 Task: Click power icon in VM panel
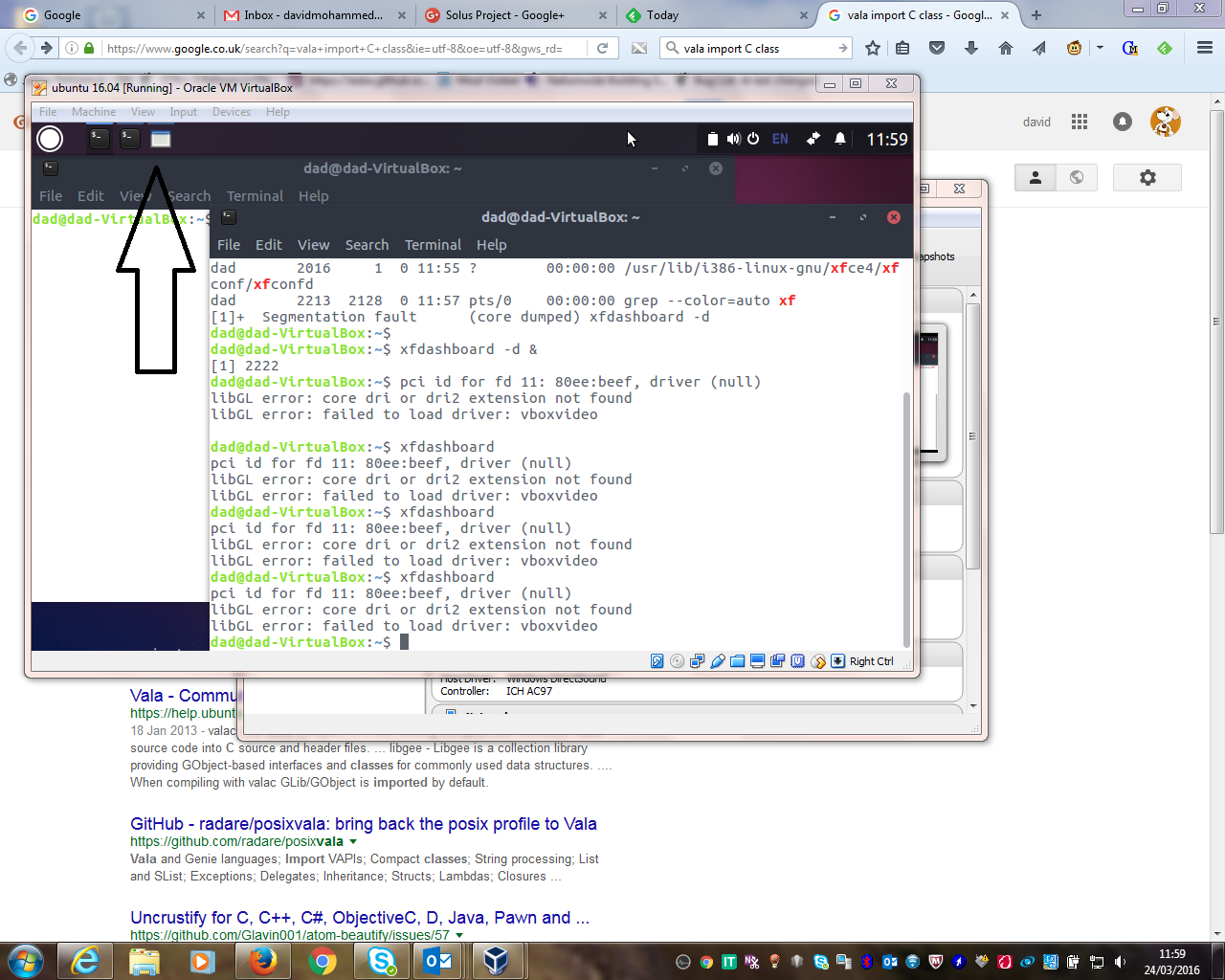(753, 139)
